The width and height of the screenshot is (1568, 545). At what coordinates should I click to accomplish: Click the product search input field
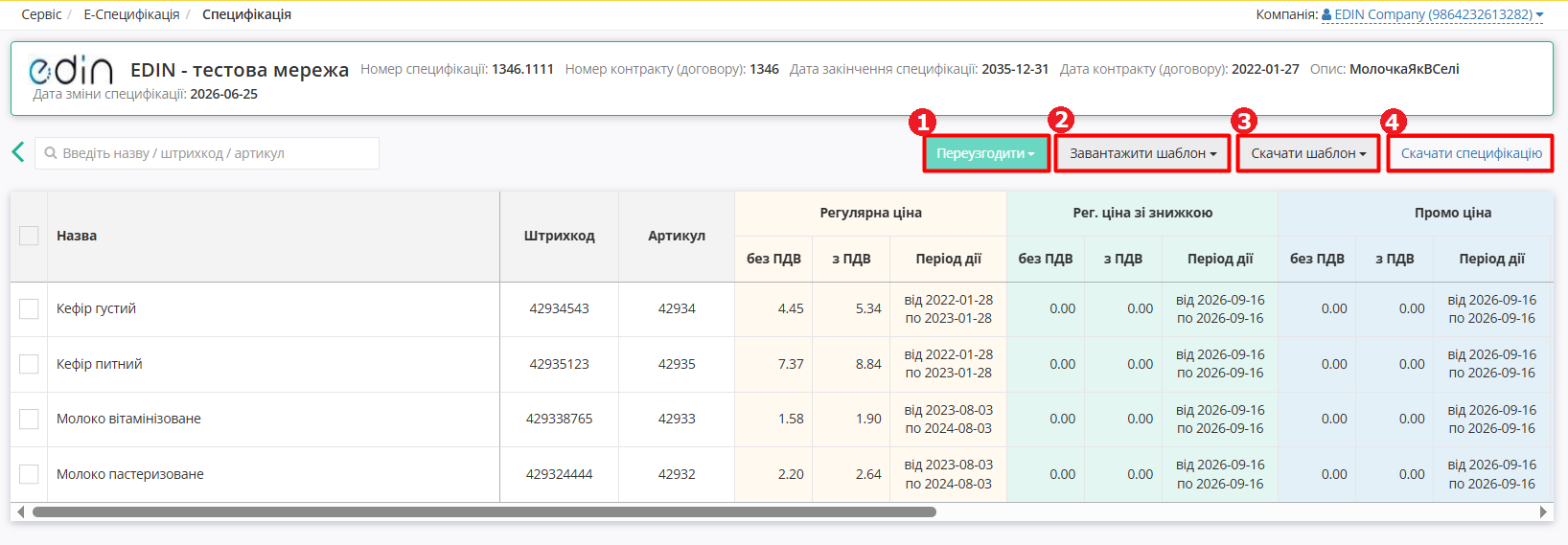207,153
